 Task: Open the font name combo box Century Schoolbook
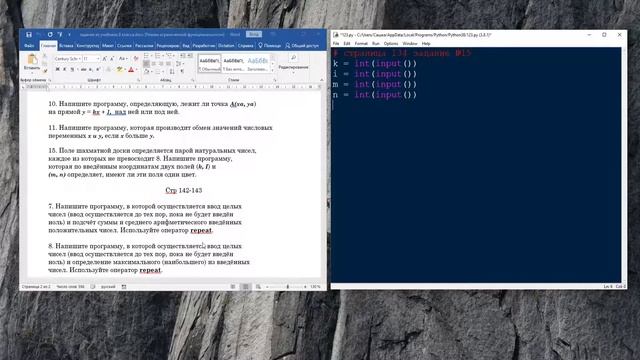tap(68, 59)
